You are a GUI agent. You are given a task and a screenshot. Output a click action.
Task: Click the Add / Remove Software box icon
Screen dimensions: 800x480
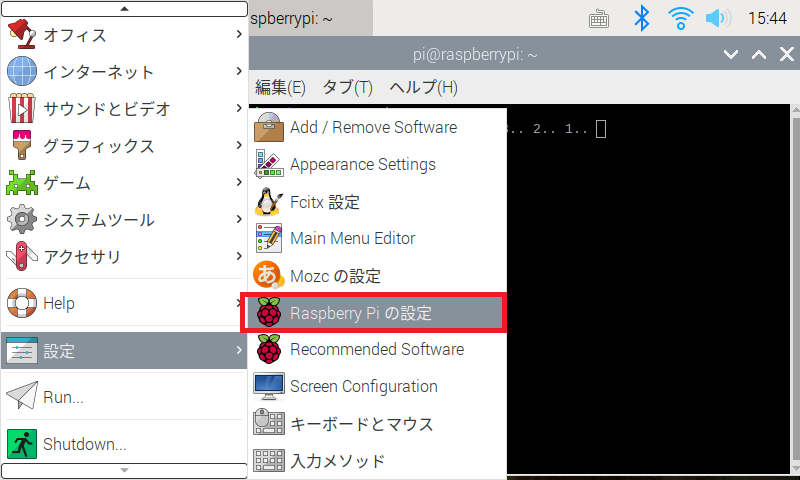point(269,127)
